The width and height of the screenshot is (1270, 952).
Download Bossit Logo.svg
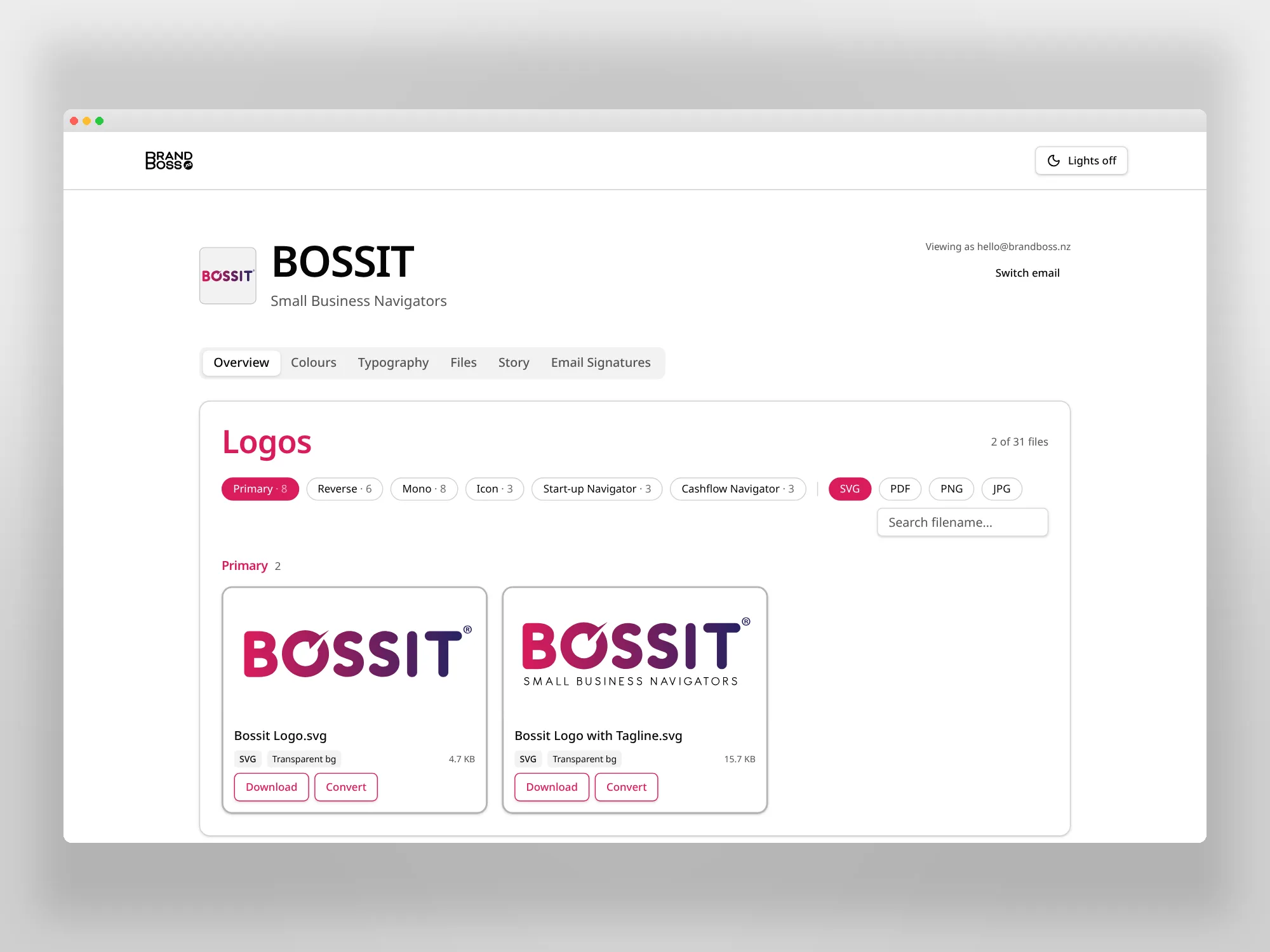[x=271, y=787]
